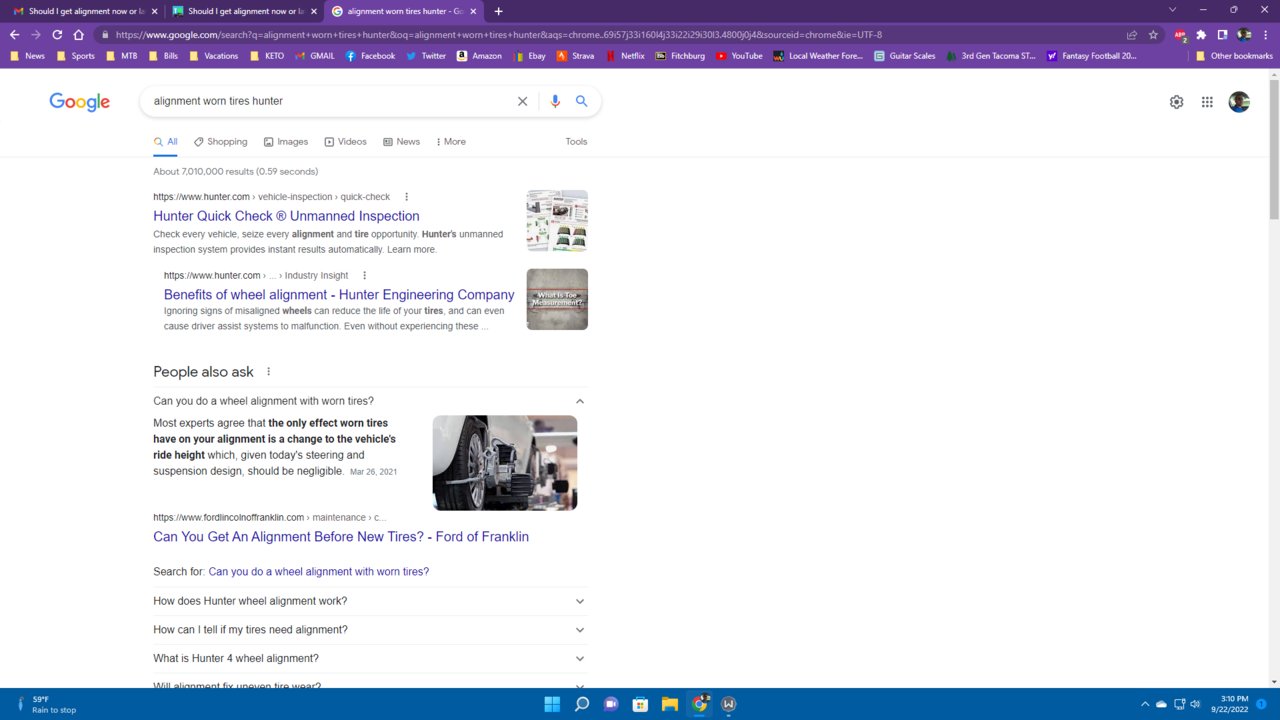The image size is (1280, 720).
Task: Open Benefits of wheel alignment link
Action: tap(339, 295)
